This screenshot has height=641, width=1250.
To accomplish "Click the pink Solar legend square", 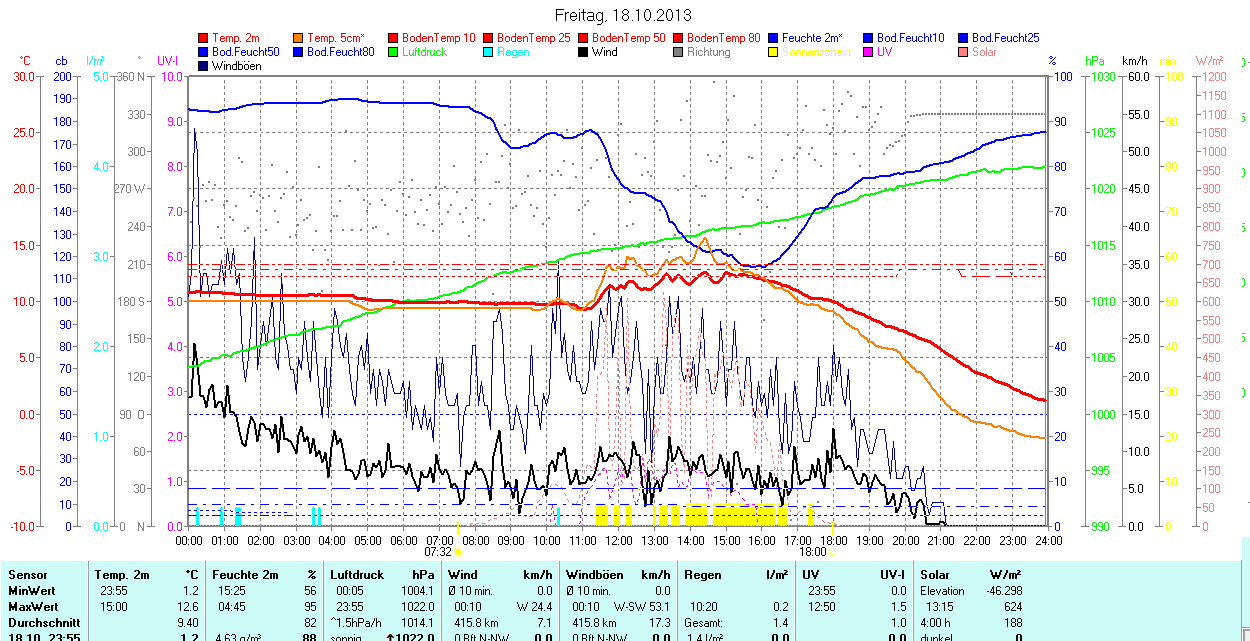I will (963, 52).
